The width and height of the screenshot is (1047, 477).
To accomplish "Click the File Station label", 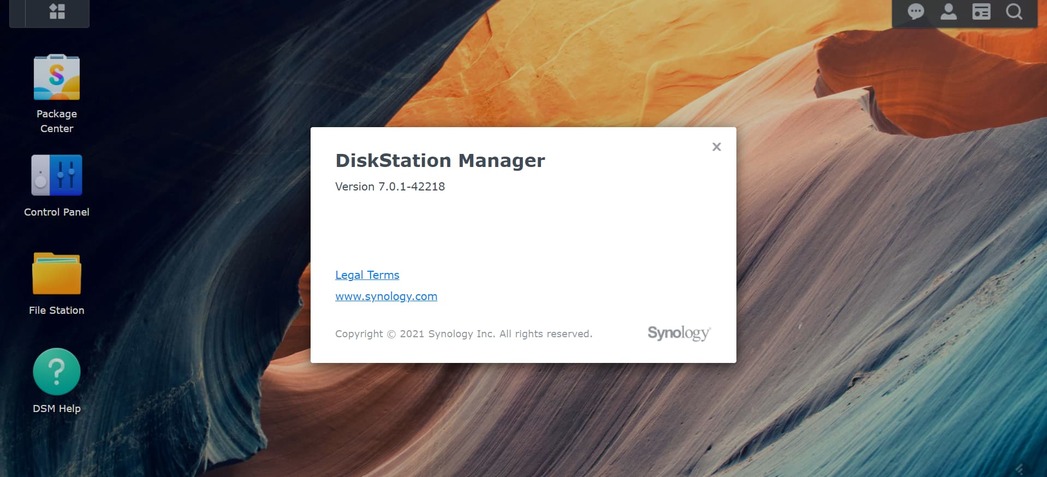I will pos(57,310).
